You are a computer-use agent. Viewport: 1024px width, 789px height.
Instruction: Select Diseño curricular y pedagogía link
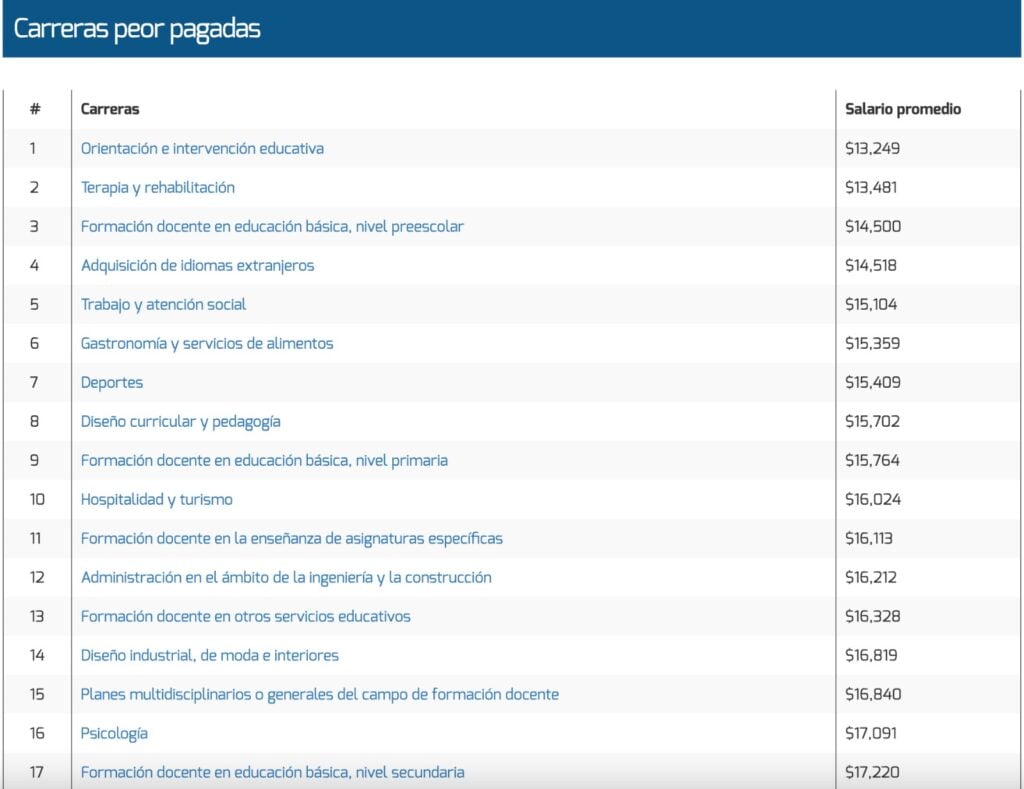[180, 421]
